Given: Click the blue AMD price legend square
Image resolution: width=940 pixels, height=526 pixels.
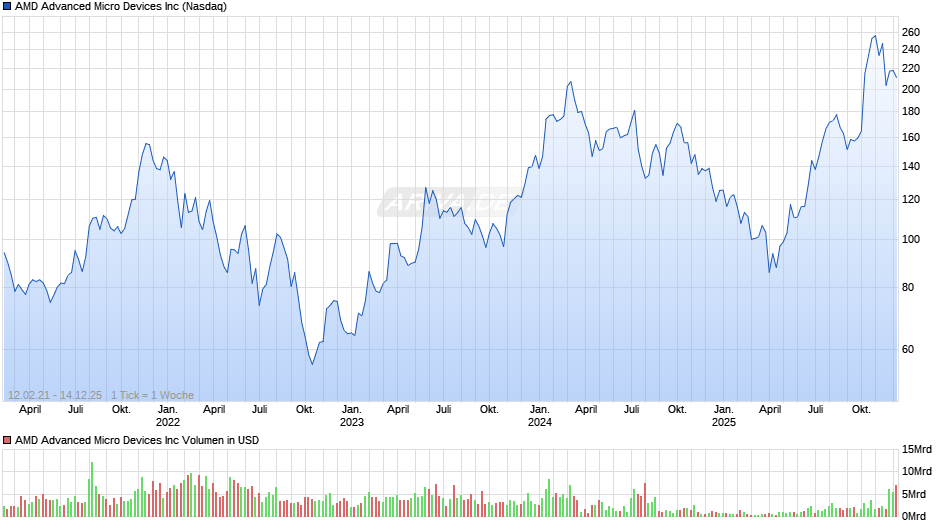Looking at the screenshot, I should click(7, 7).
